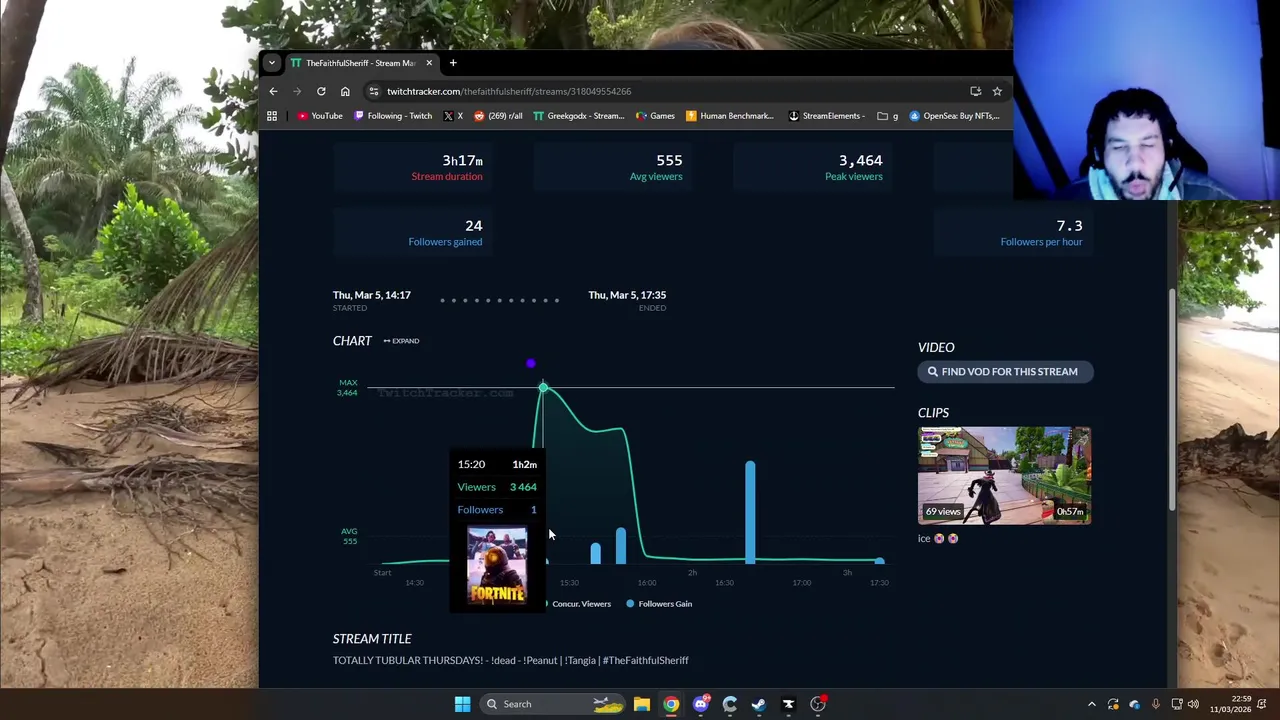View site information icon in address bar
This screenshot has width=1280, height=720.
(x=374, y=91)
